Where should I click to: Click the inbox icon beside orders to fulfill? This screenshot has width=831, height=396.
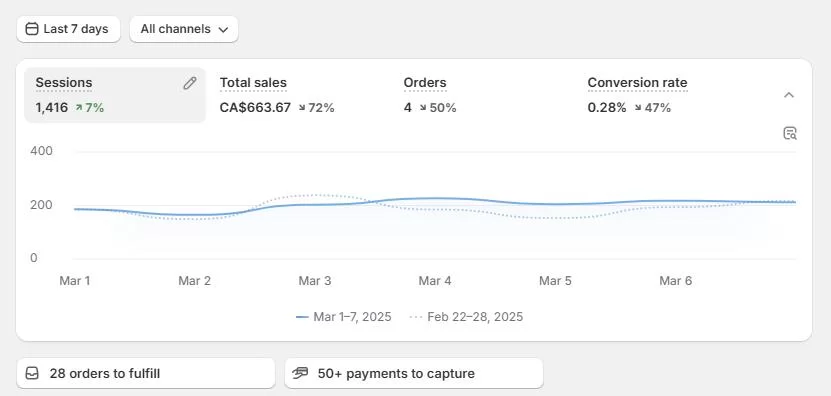tap(32, 373)
